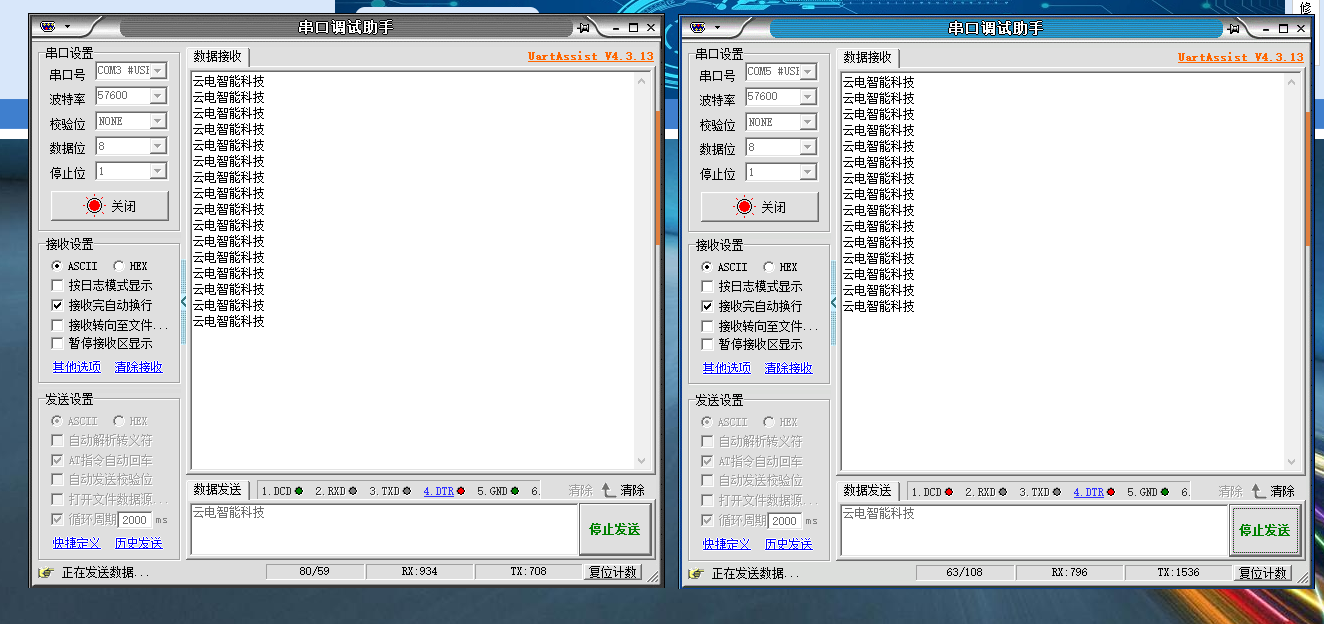This screenshot has width=1324, height=624.
Task: Pin the COM5 window on top
Action: 1236,28
